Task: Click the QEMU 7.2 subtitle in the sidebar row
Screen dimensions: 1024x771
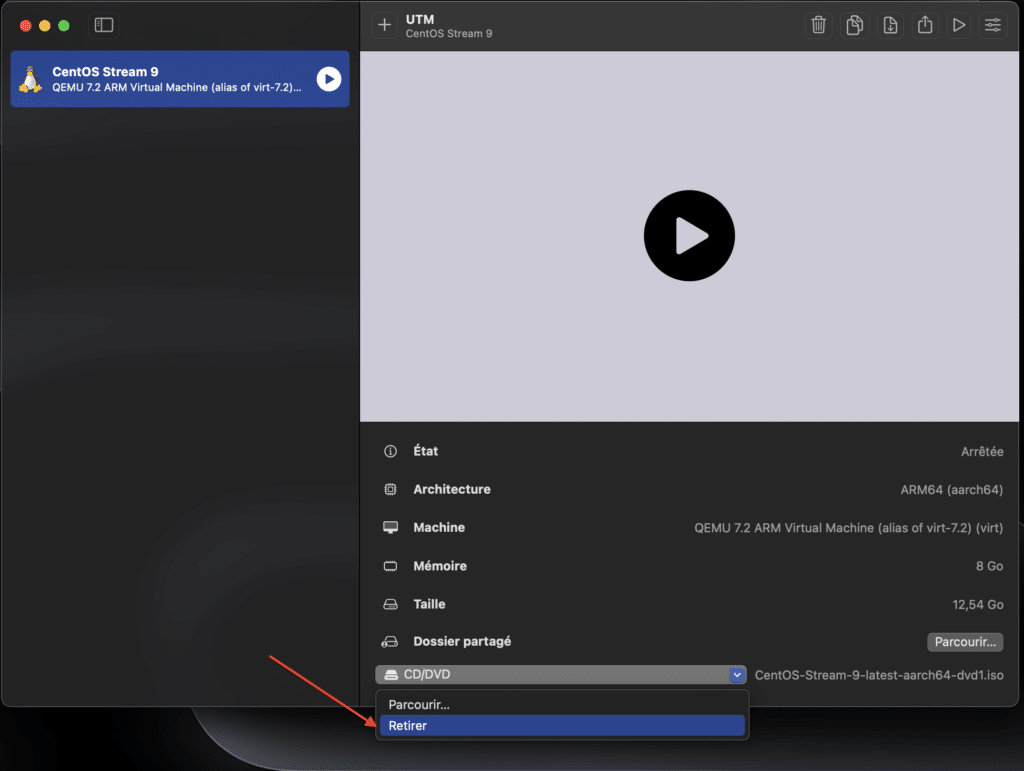Action: [x=176, y=87]
